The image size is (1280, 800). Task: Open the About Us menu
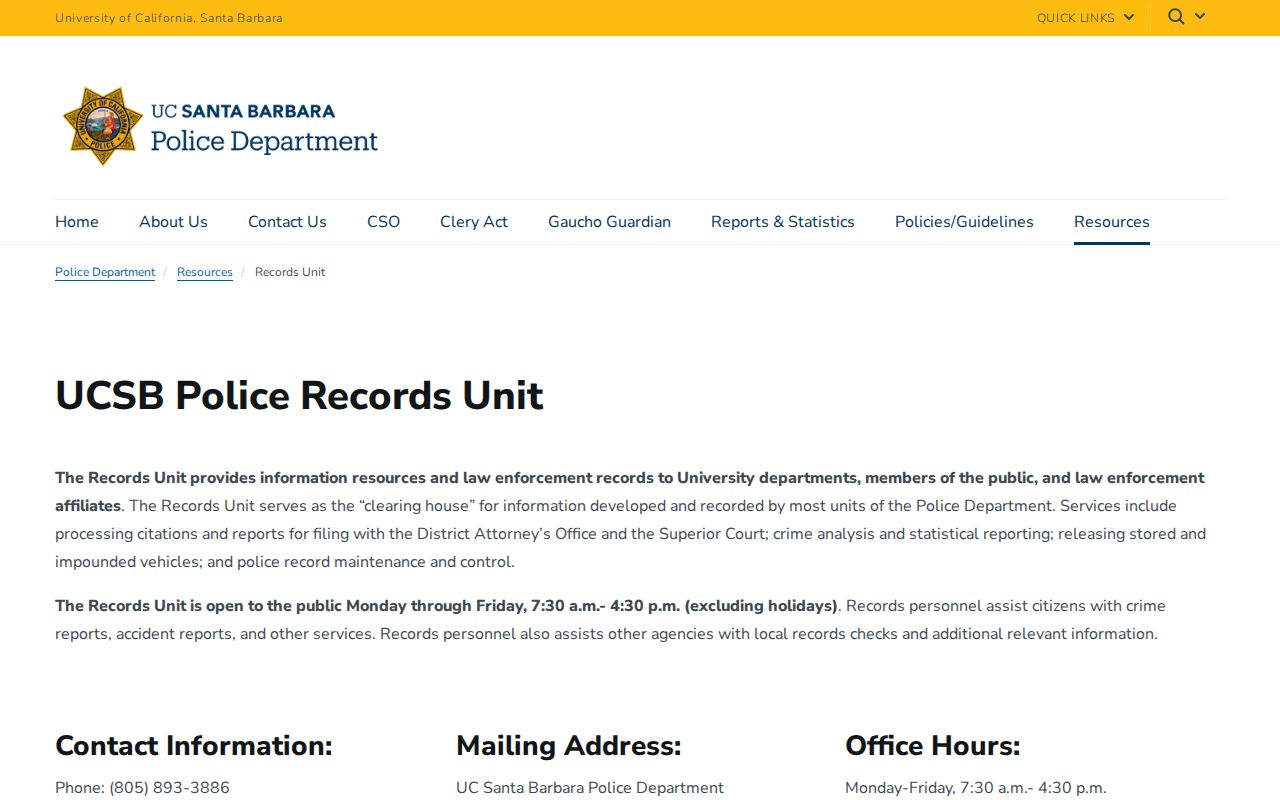[x=173, y=222]
